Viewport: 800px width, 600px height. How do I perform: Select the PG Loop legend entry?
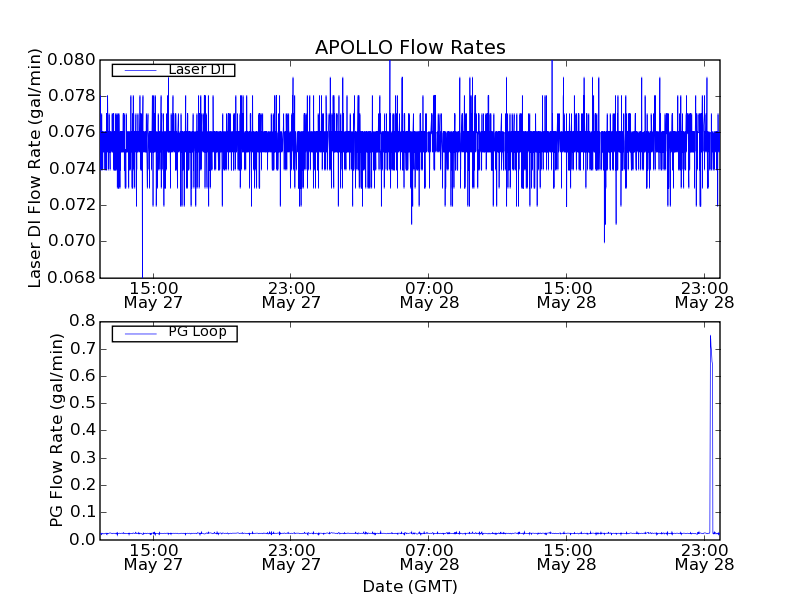196,332
